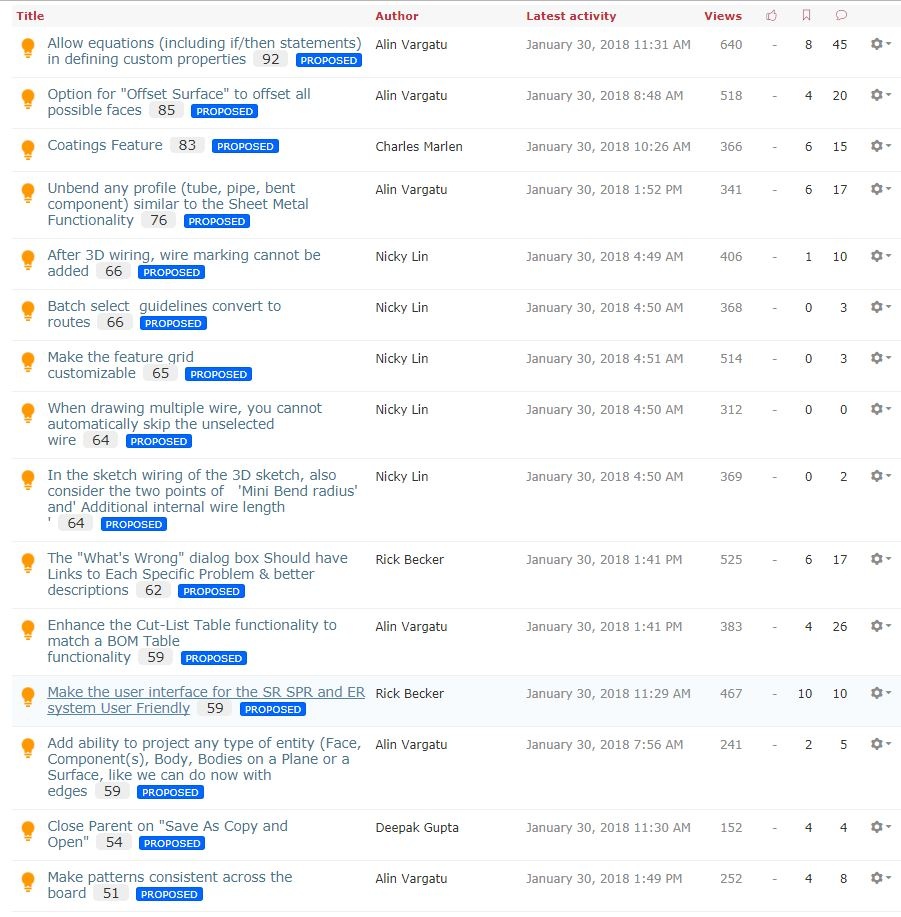The height and width of the screenshot is (917, 901).
Task: Sort ideas by Author column
Action: 396,16
